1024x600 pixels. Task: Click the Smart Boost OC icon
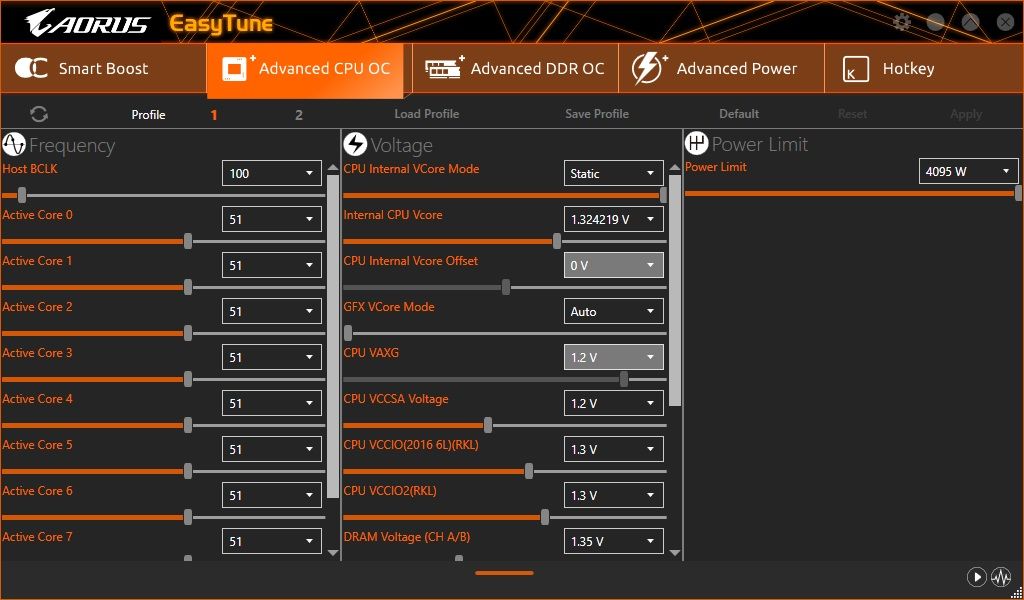coord(31,69)
